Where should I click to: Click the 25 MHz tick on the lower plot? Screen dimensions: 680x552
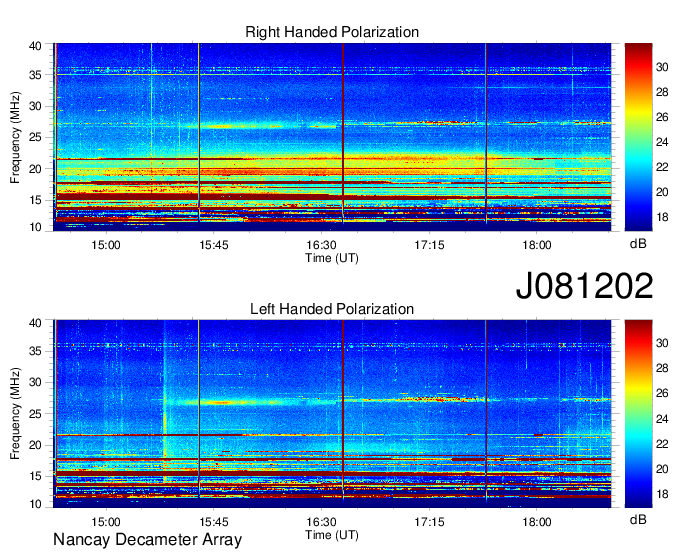[x=35, y=414]
